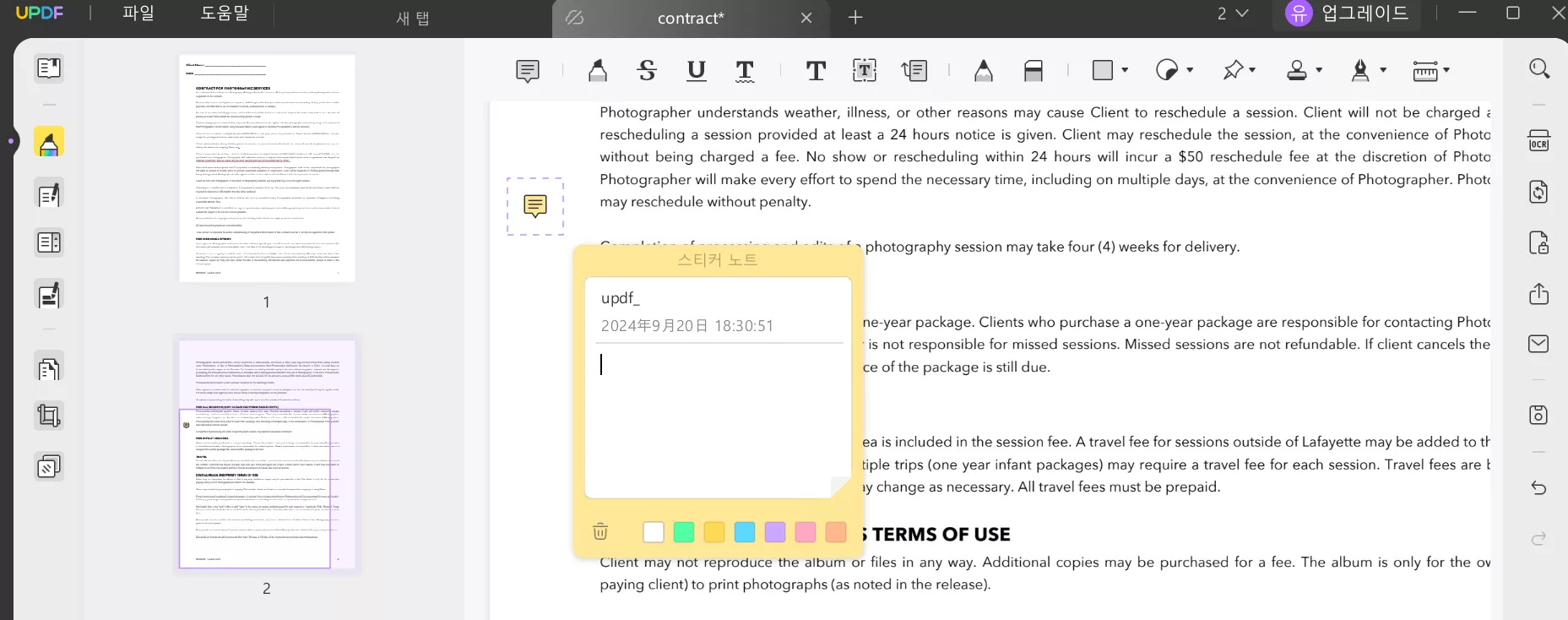Screen dimensions: 1568x620
Task: Open page 1 thumbnail
Action: click(267, 168)
